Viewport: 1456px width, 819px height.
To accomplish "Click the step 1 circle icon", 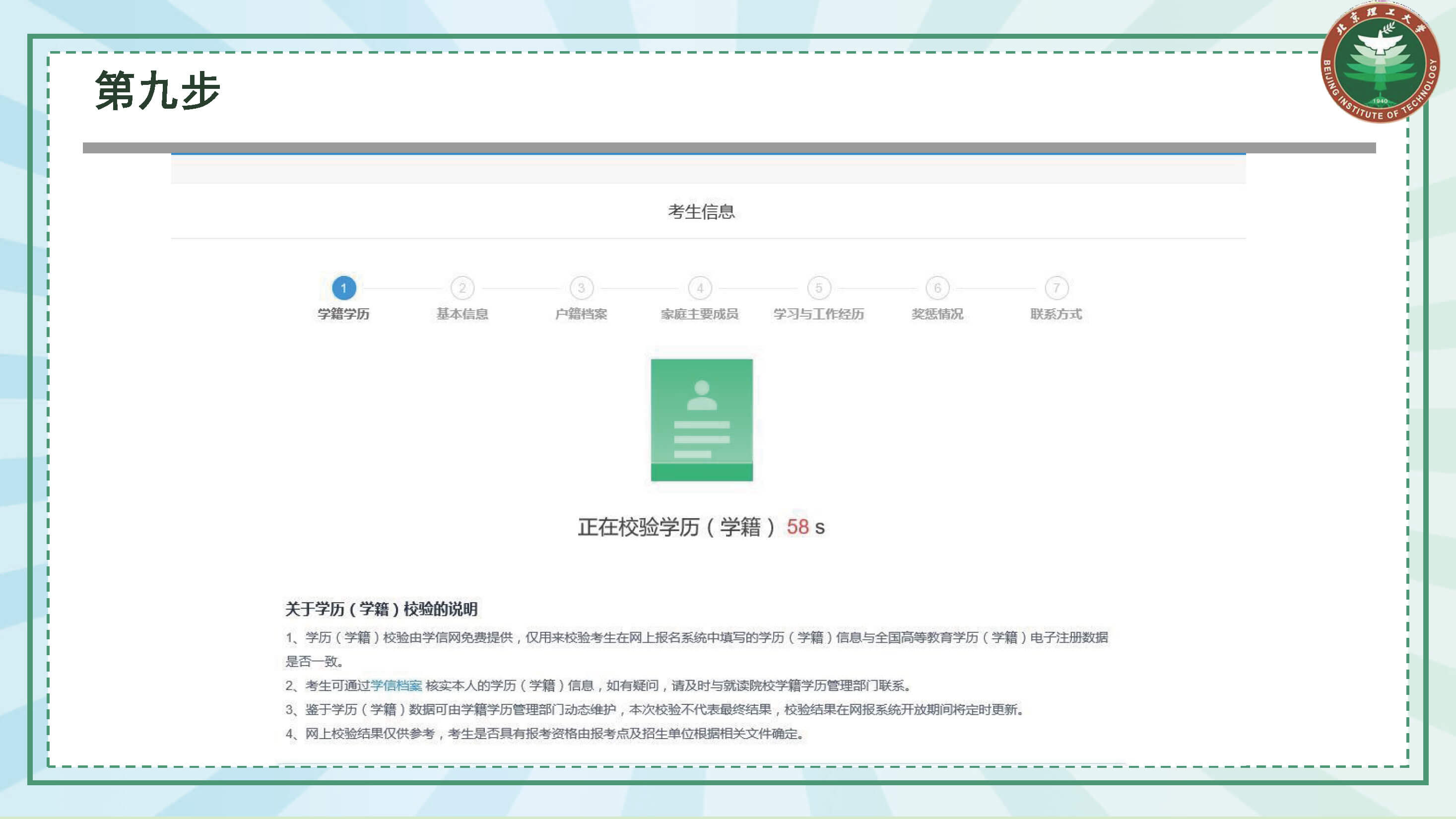I will click(x=343, y=288).
